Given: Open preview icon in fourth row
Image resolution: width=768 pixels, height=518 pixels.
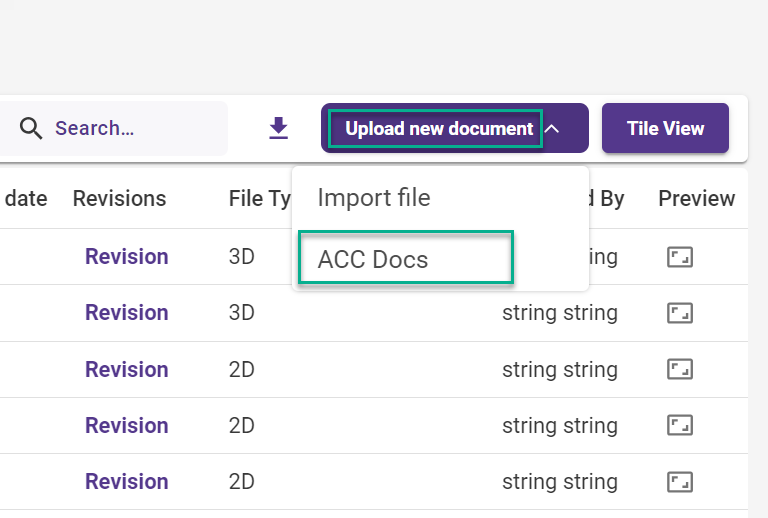Looking at the screenshot, I should tap(680, 426).
